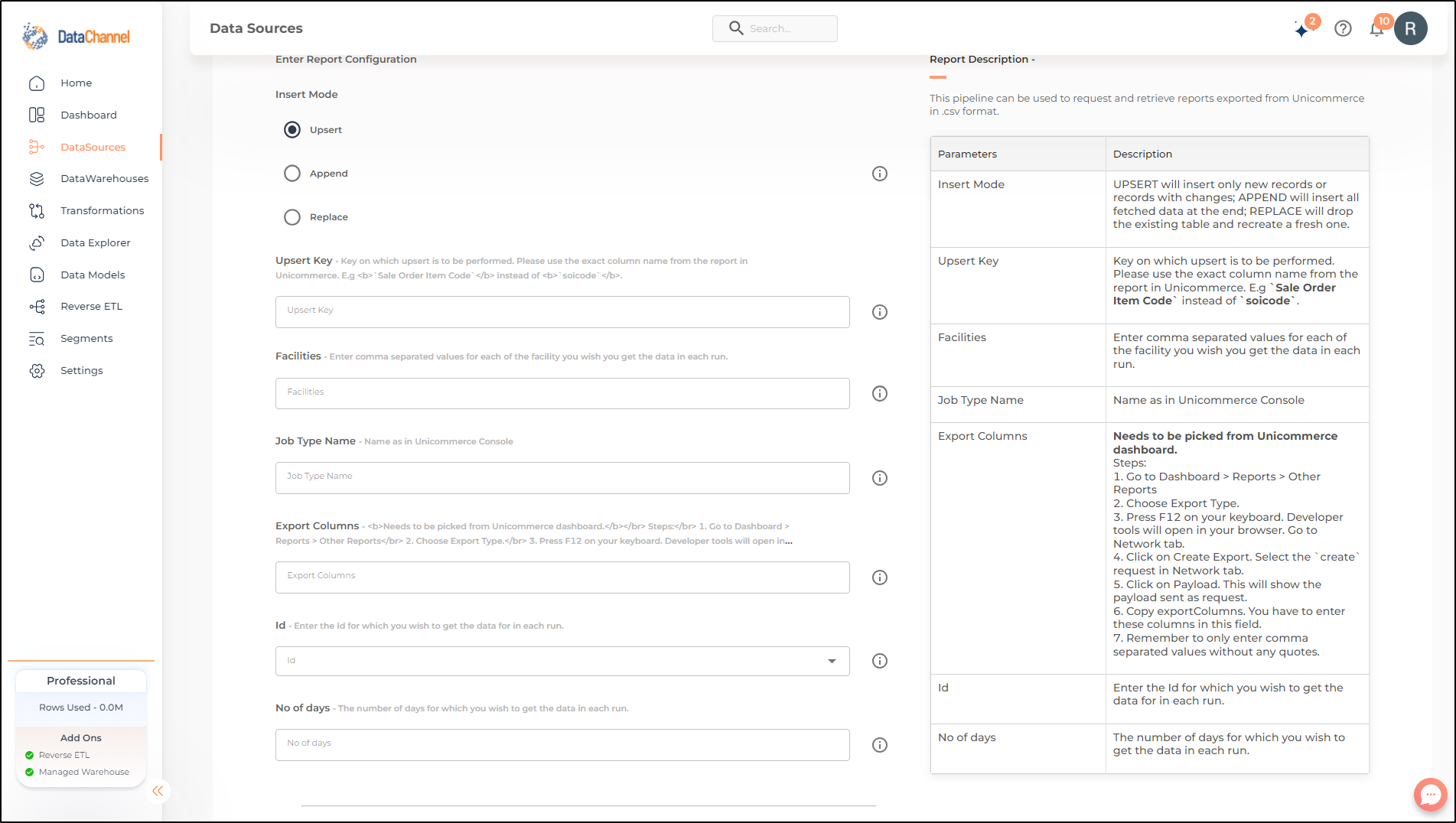Show info for No of days field

[880, 745]
